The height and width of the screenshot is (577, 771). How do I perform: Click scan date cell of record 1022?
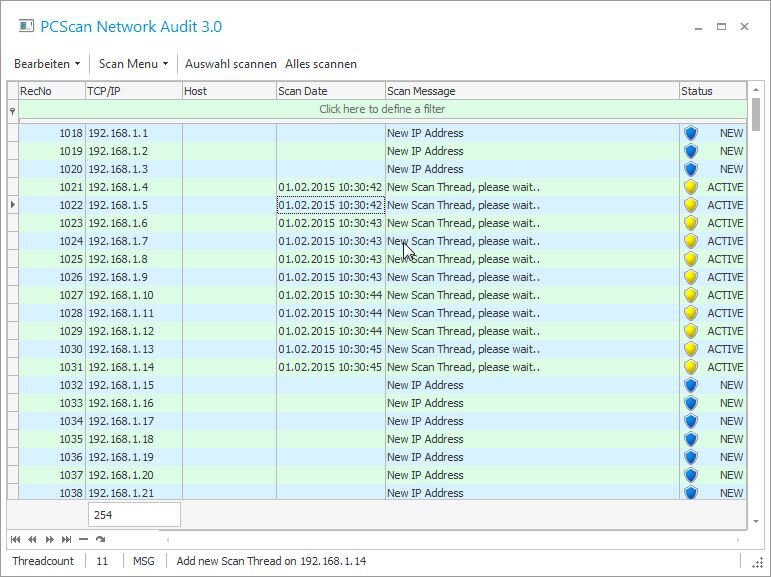[x=331, y=205]
